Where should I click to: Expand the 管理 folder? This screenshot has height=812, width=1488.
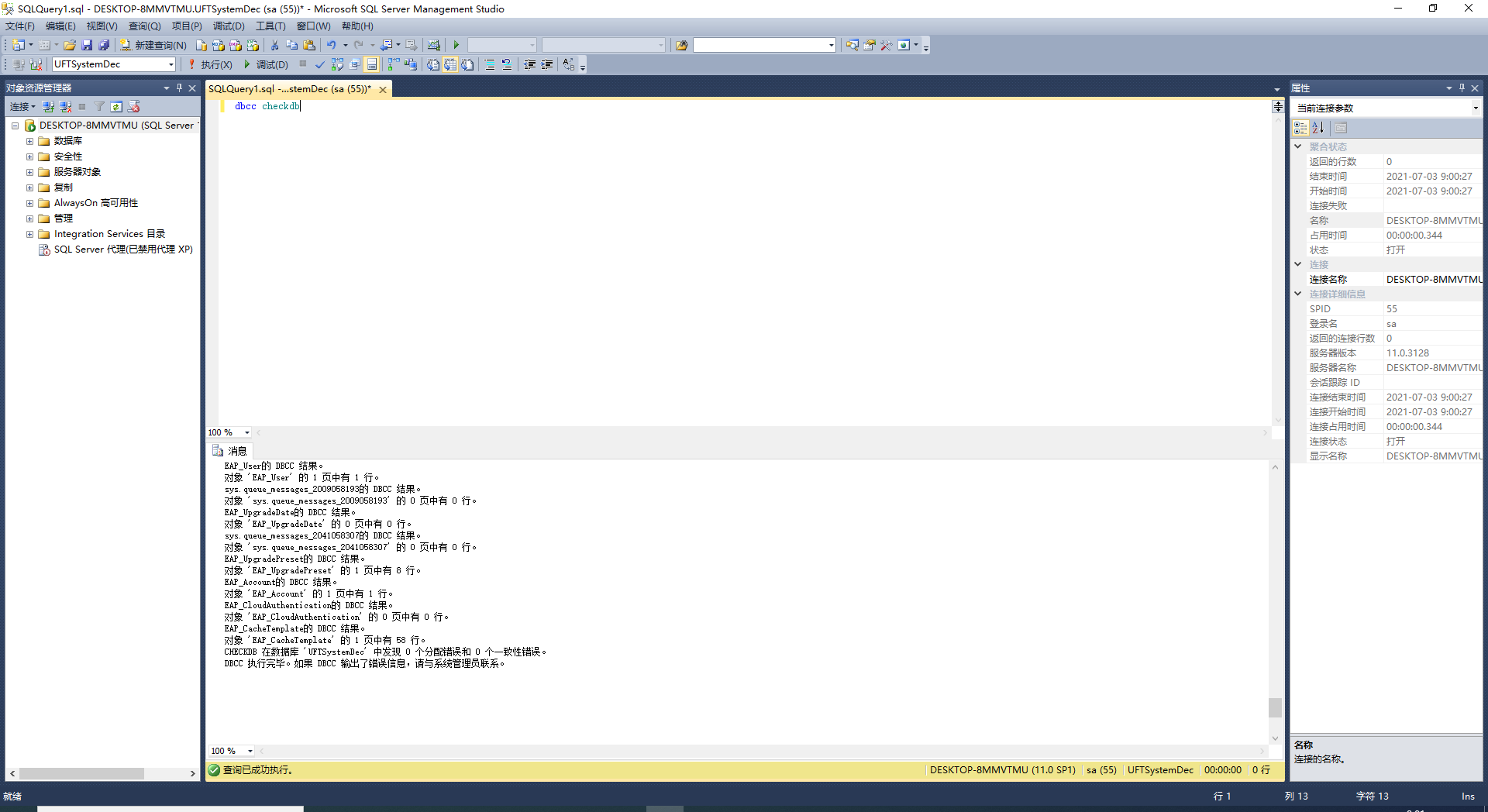pos(29,218)
